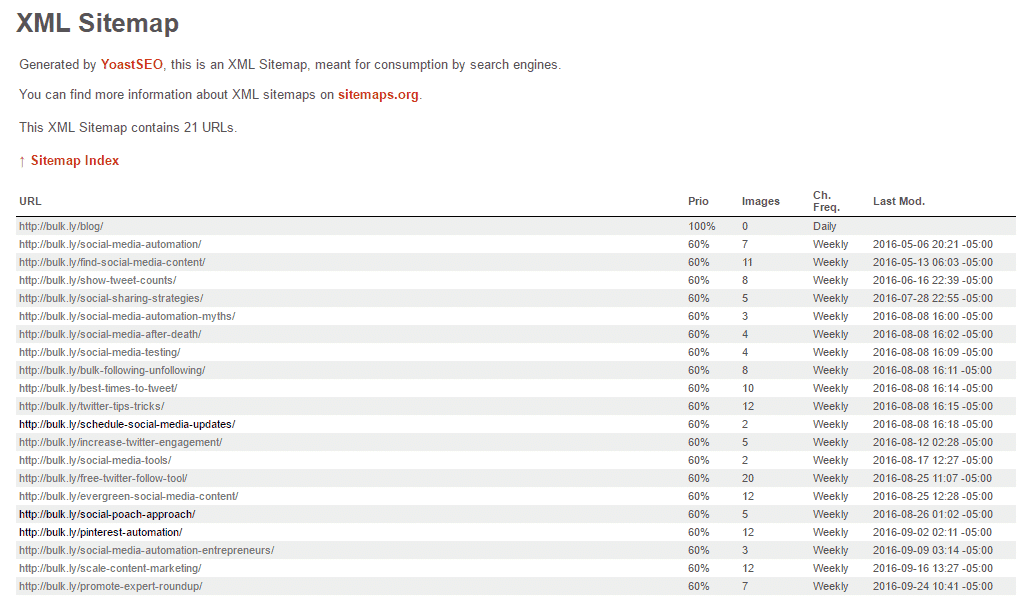The height and width of the screenshot is (610, 1029).
Task: Open the promote-expert-roundup URL
Action: point(111,586)
